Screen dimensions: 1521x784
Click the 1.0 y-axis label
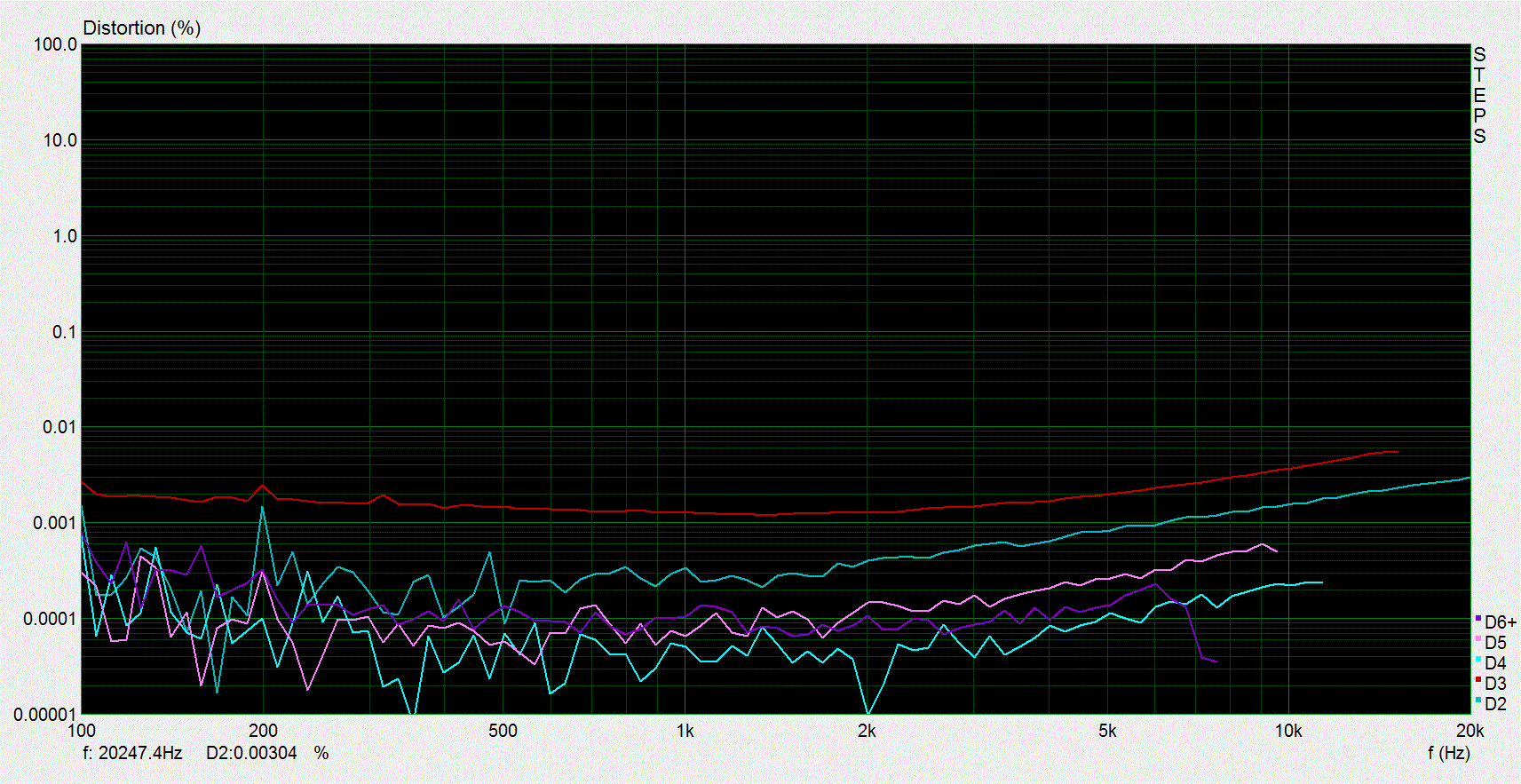click(x=65, y=236)
